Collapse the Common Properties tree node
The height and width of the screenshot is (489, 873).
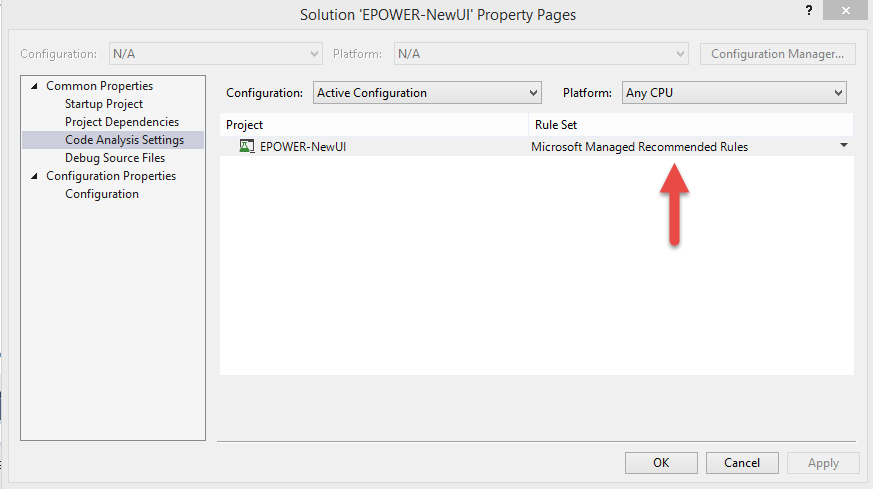[36, 86]
